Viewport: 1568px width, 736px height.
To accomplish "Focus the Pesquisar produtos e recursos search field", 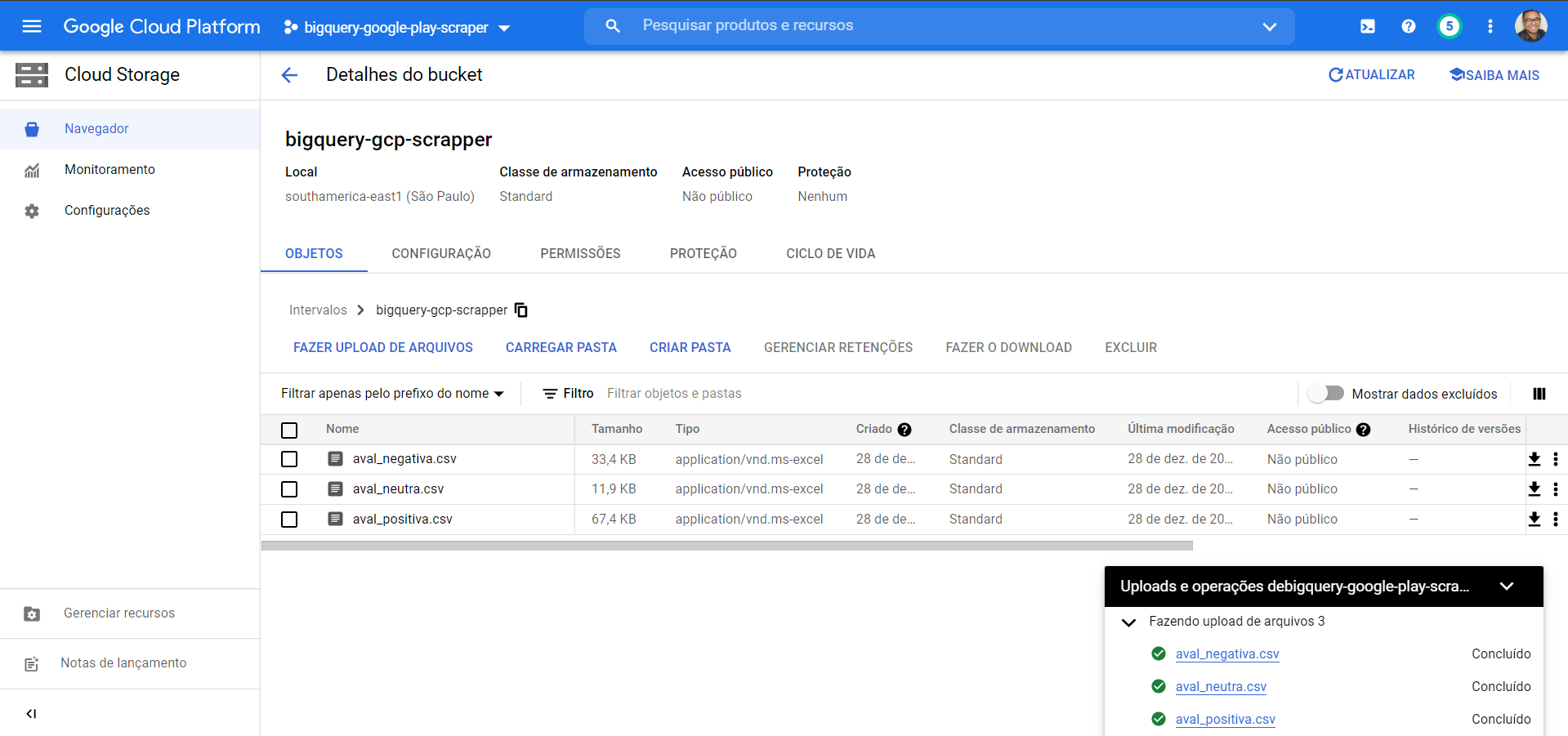I will tap(940, 26).
